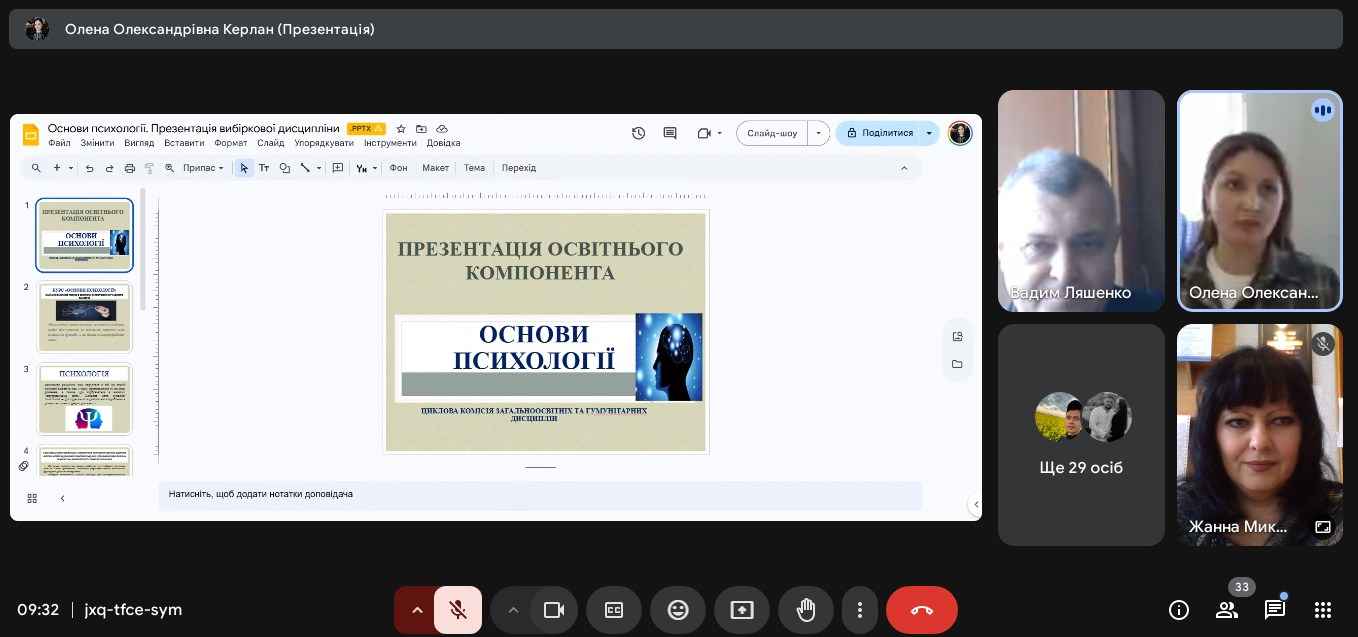Open the activities grid icon
The height and width of the screenshot is (637, 1358).
(x=1322, y=610)
